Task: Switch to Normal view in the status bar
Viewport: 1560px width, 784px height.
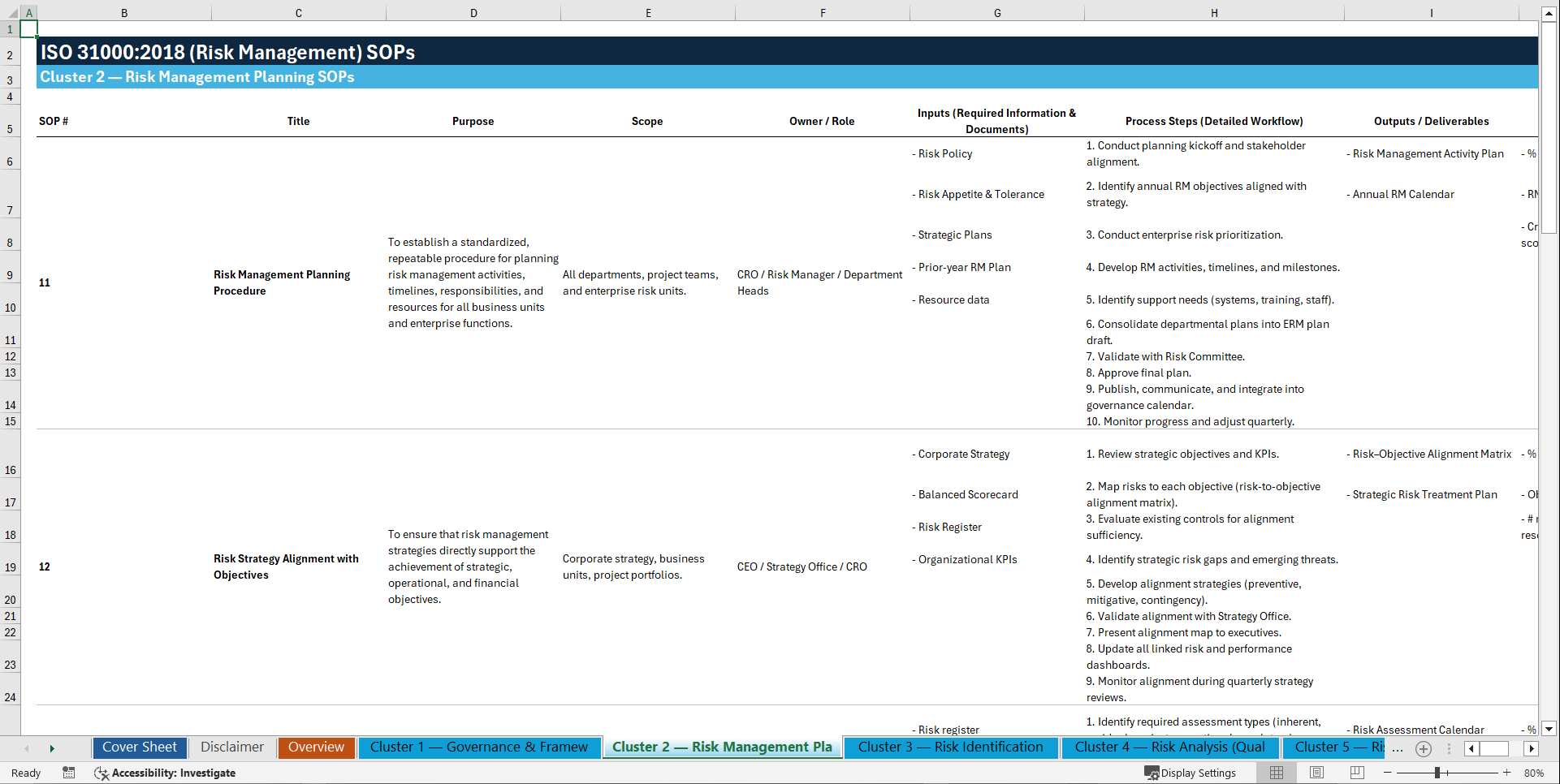Action: click(1276, 773)
